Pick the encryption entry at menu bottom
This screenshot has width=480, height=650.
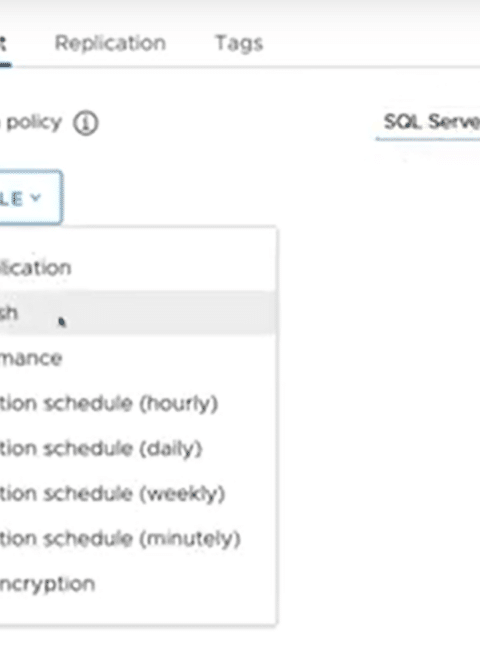pyautogui.click(x=138, y=584)
